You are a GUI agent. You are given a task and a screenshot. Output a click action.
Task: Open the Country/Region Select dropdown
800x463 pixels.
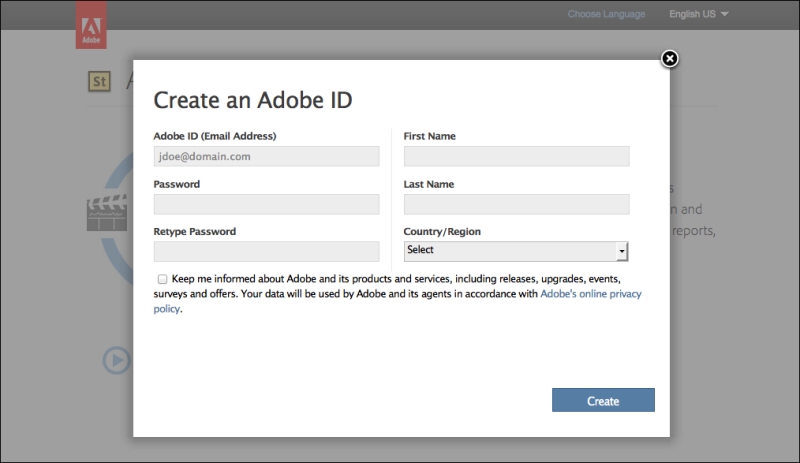[x=516, y=251]
